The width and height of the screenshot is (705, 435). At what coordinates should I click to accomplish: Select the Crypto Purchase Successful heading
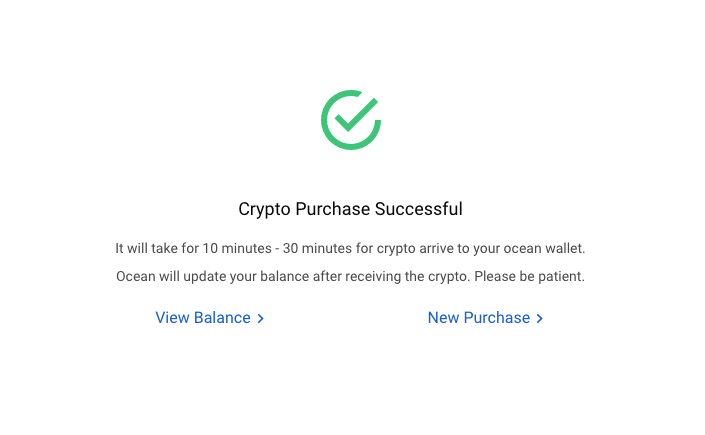tap(350, 209)
